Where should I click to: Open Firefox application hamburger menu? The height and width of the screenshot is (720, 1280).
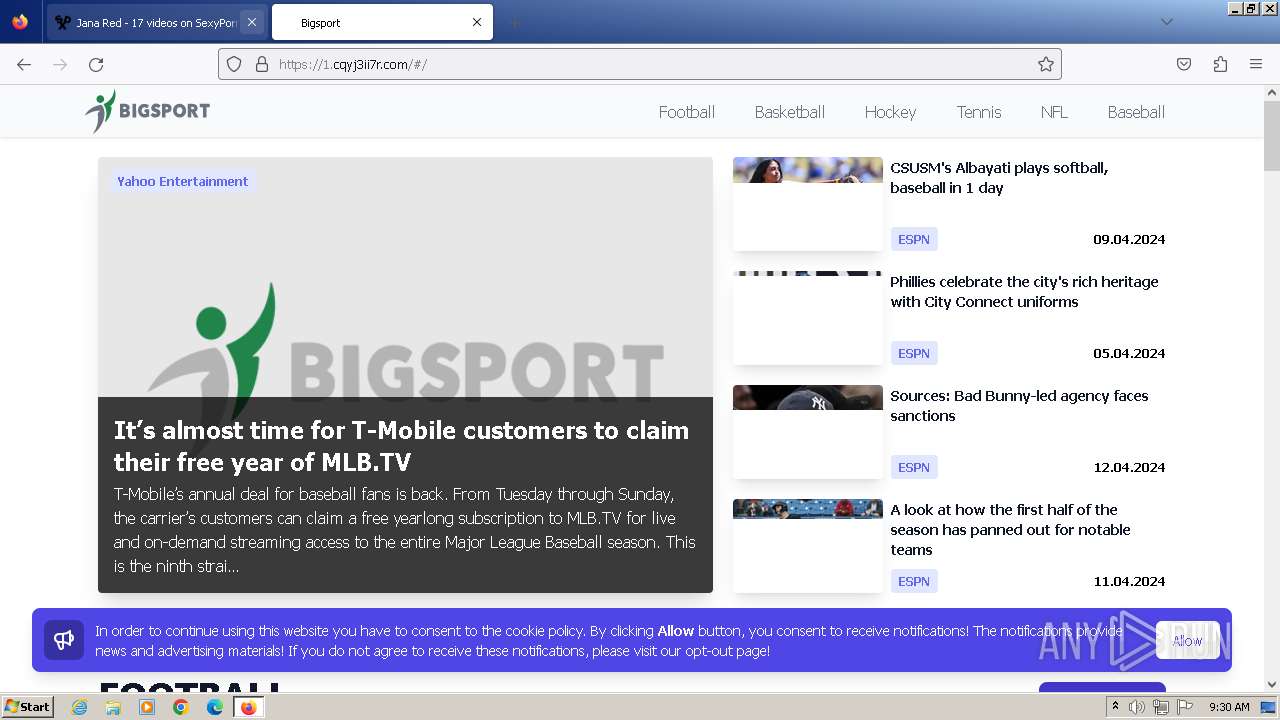[1256, 64]
